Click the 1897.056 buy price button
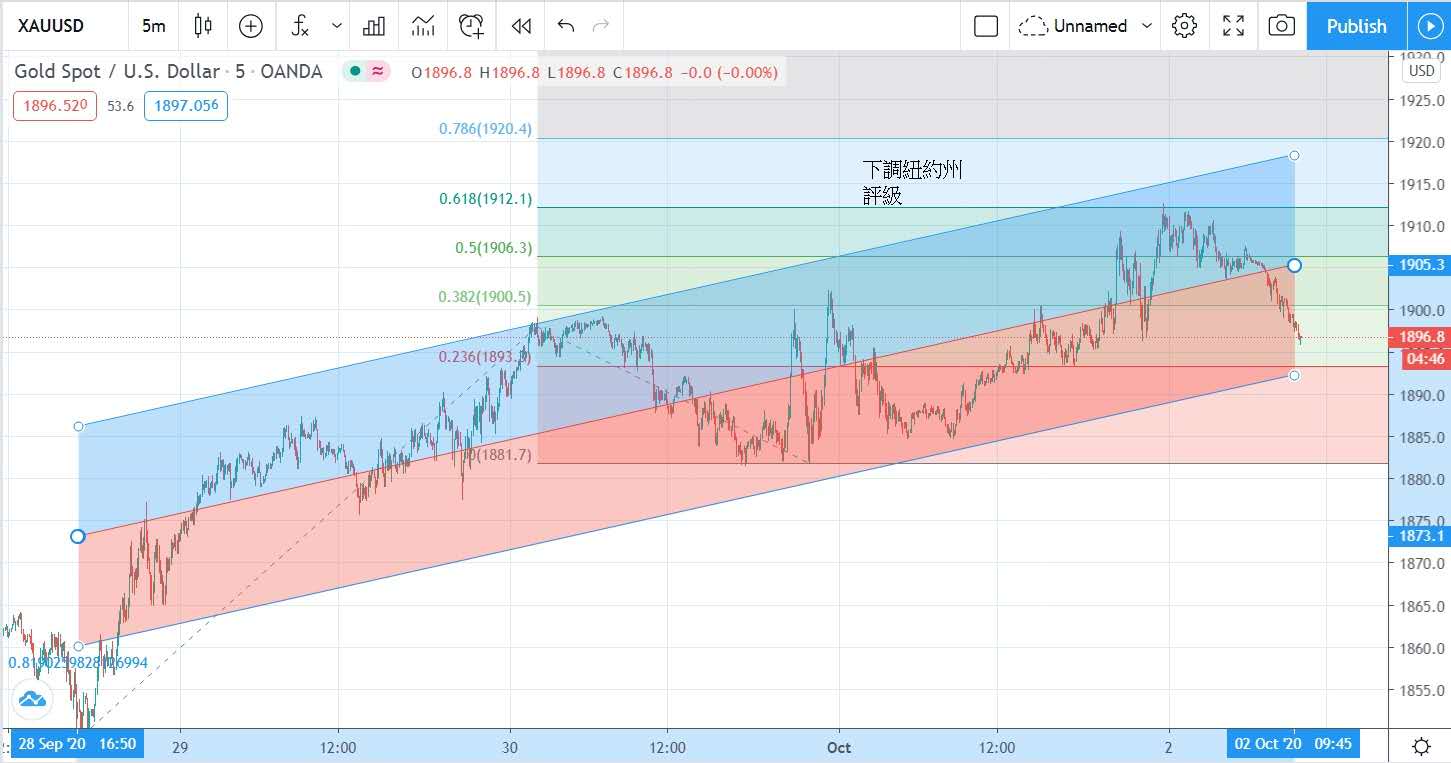The width and height of the screenshot is (1451, 763). [x=185, y=105]
